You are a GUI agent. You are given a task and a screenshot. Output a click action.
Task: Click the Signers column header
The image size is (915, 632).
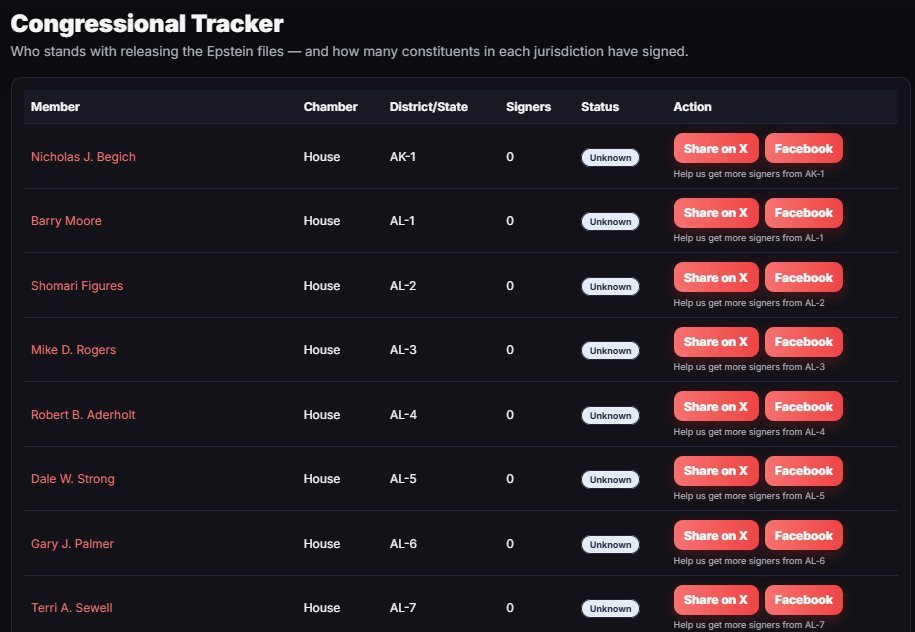[529, 107]
